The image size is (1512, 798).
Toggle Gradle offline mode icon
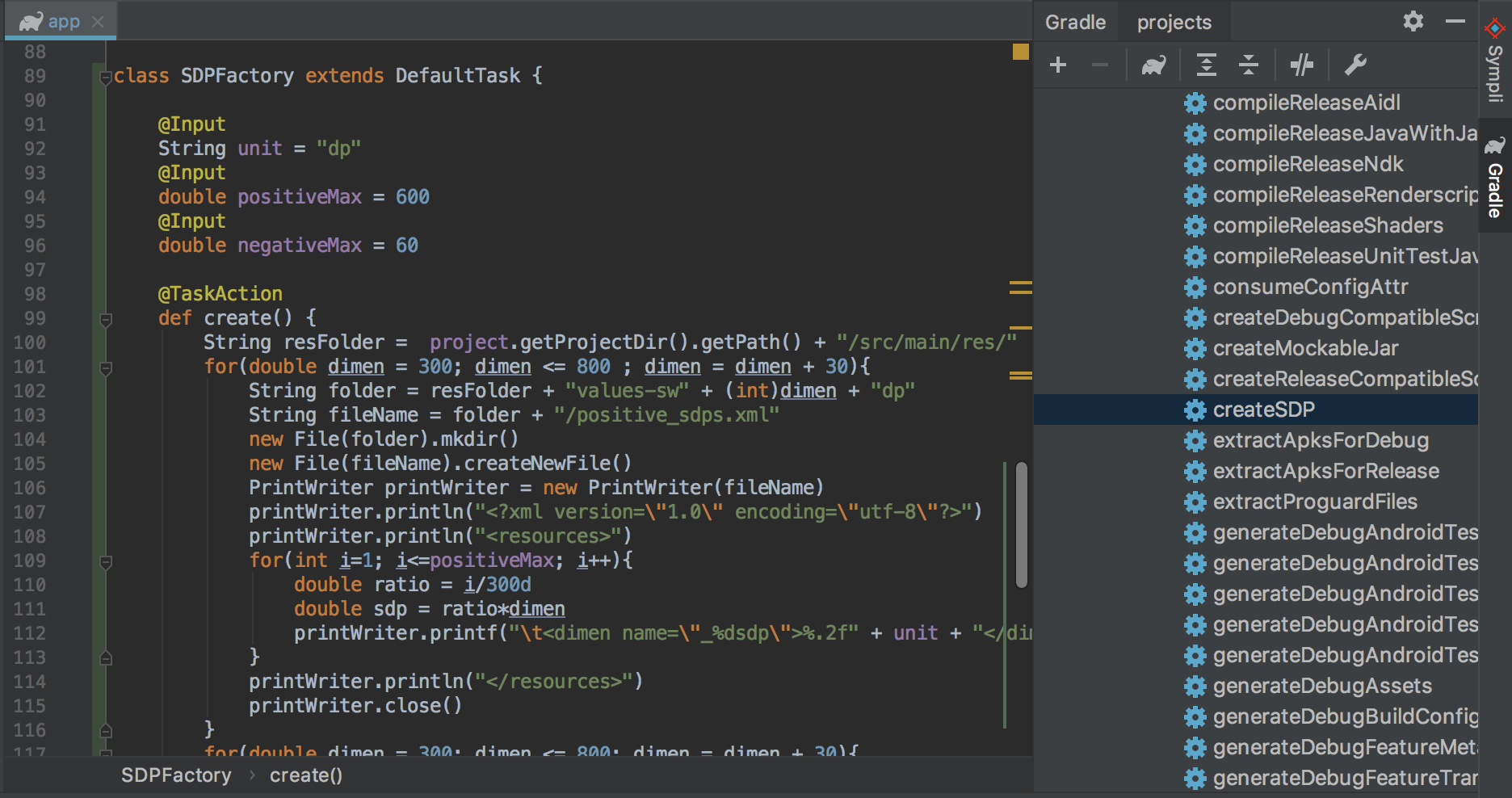click(1302, 65)
